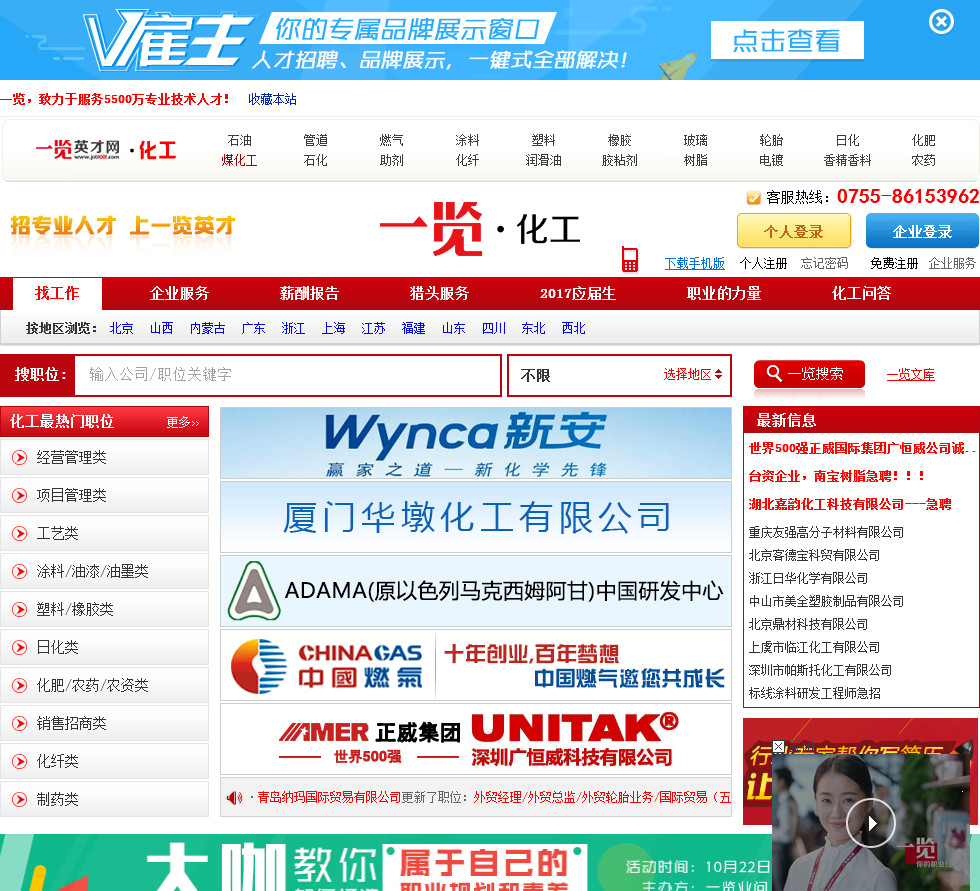Viewport: 980px width, 891px height.
Task: Click the arrow icon beside 化纤类
Action: [x=20, y=761]
